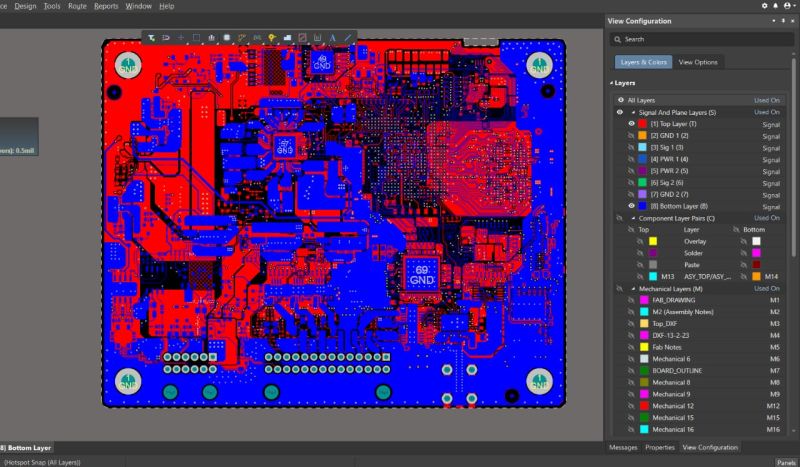
Task: Collapse Signal And Plane Layers group
Action: pos(632,112)
